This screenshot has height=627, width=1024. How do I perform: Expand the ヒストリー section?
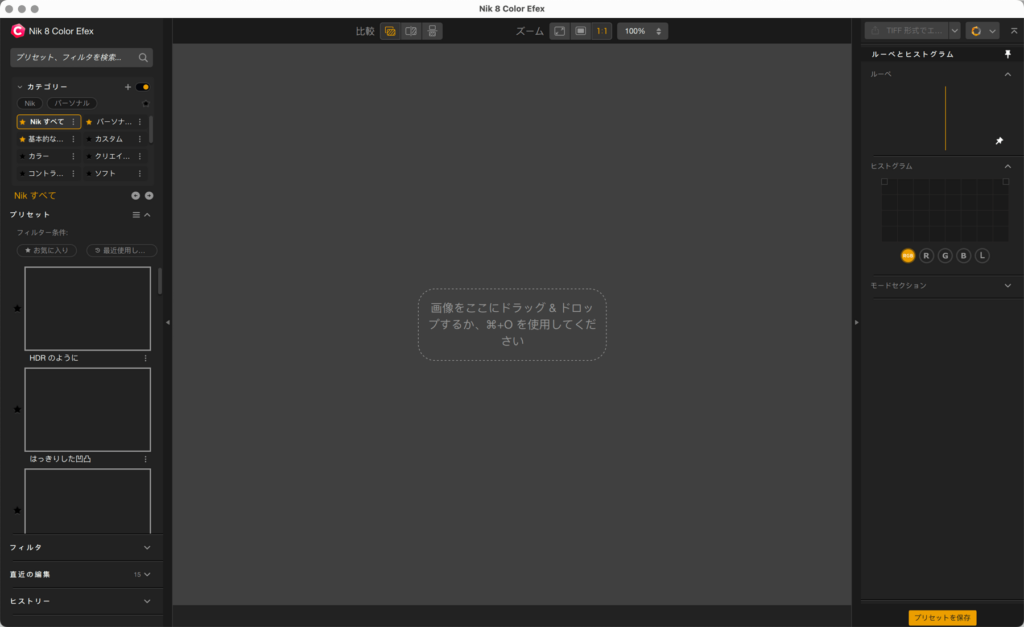click(x=147, y=602)
